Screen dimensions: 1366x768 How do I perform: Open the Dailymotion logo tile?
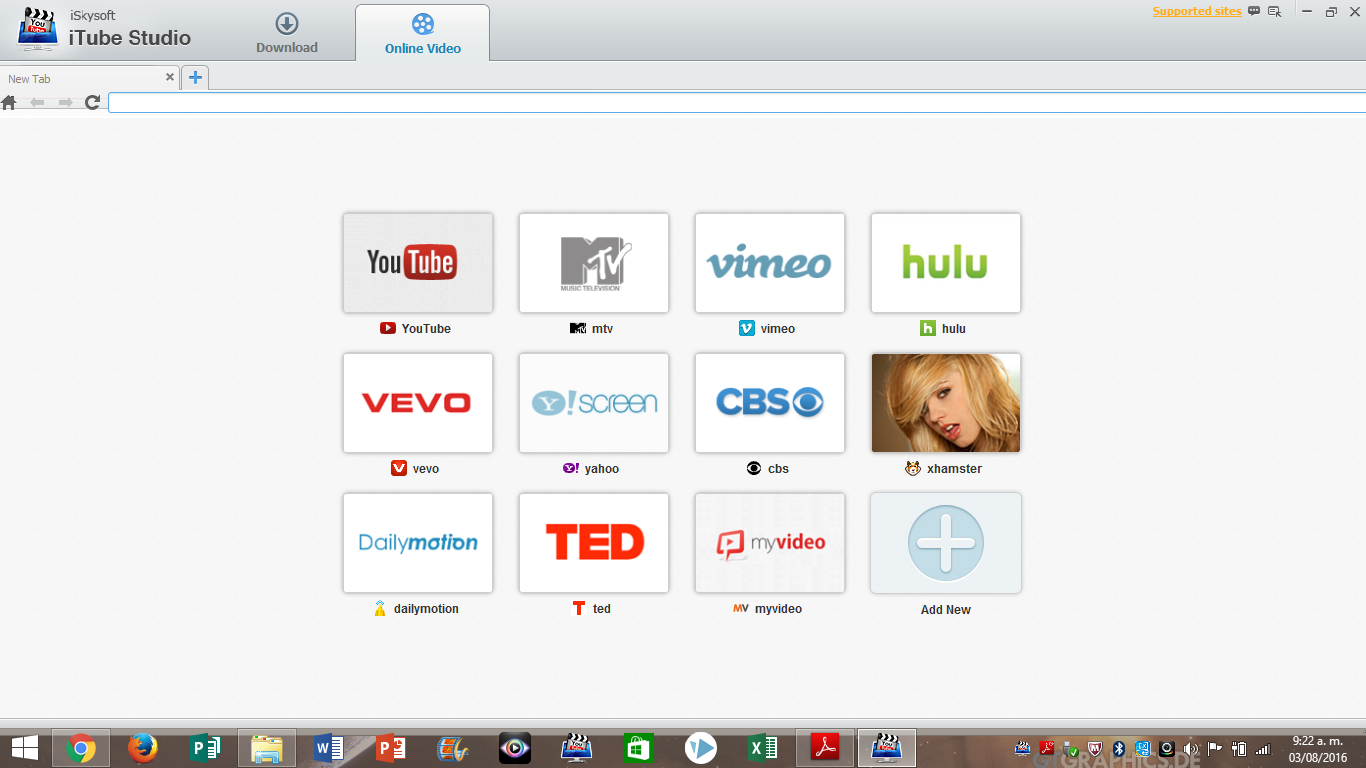(418, 543)
